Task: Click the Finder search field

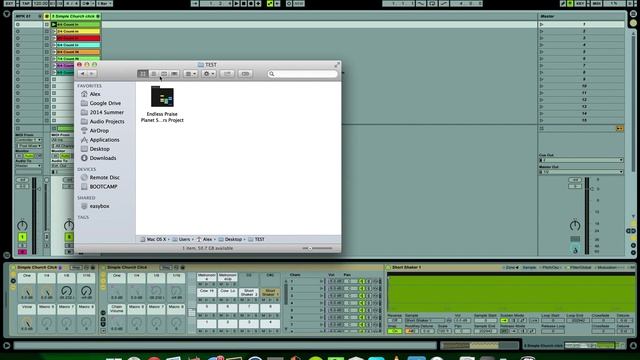Action: [x=303, y=74]
